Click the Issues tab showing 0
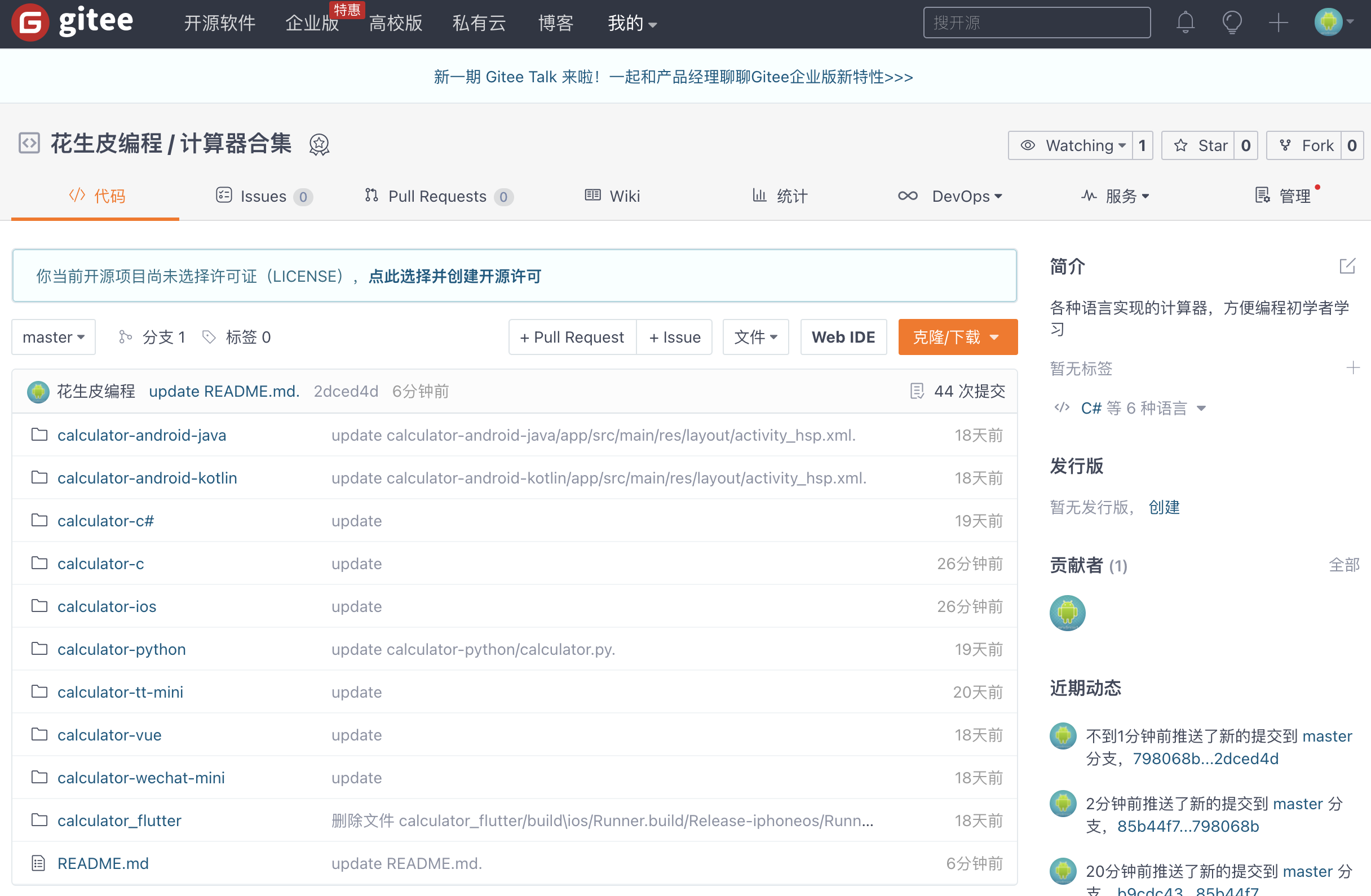This screenshot has height=896, width=1371. (264, 196)
